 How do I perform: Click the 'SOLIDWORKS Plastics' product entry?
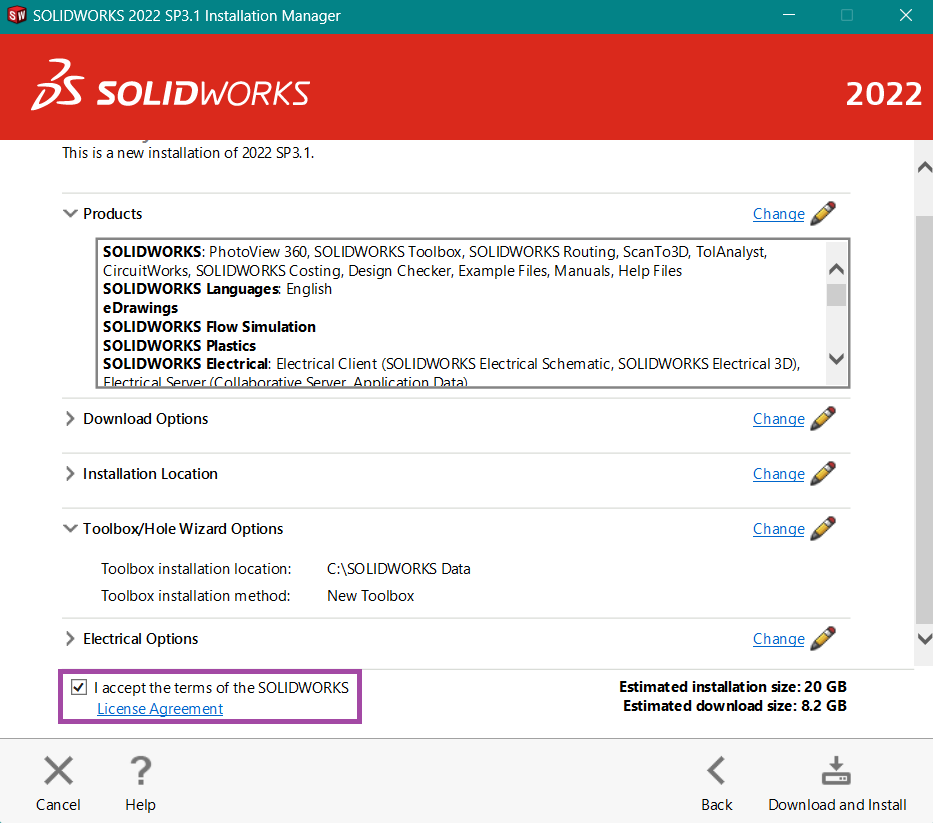(179, 346)
